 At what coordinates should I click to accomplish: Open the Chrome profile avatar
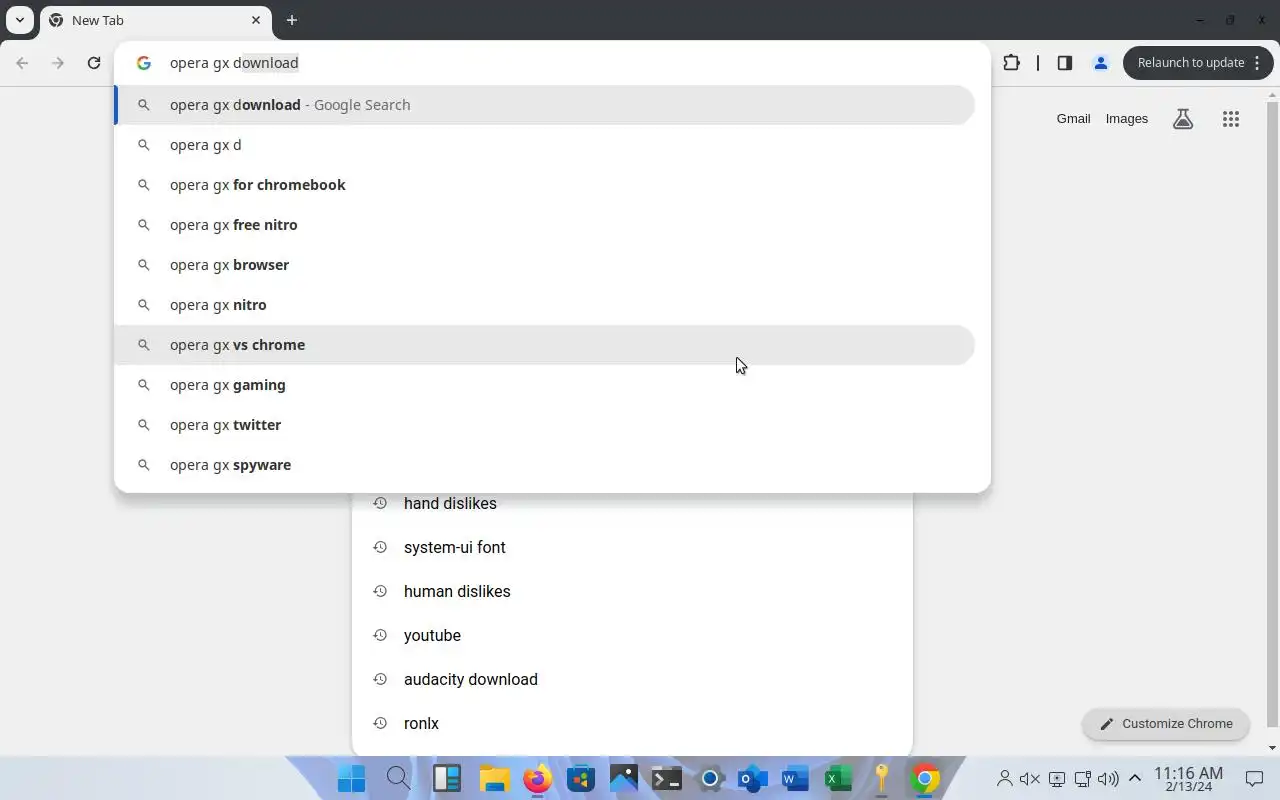click(1101, 63)
